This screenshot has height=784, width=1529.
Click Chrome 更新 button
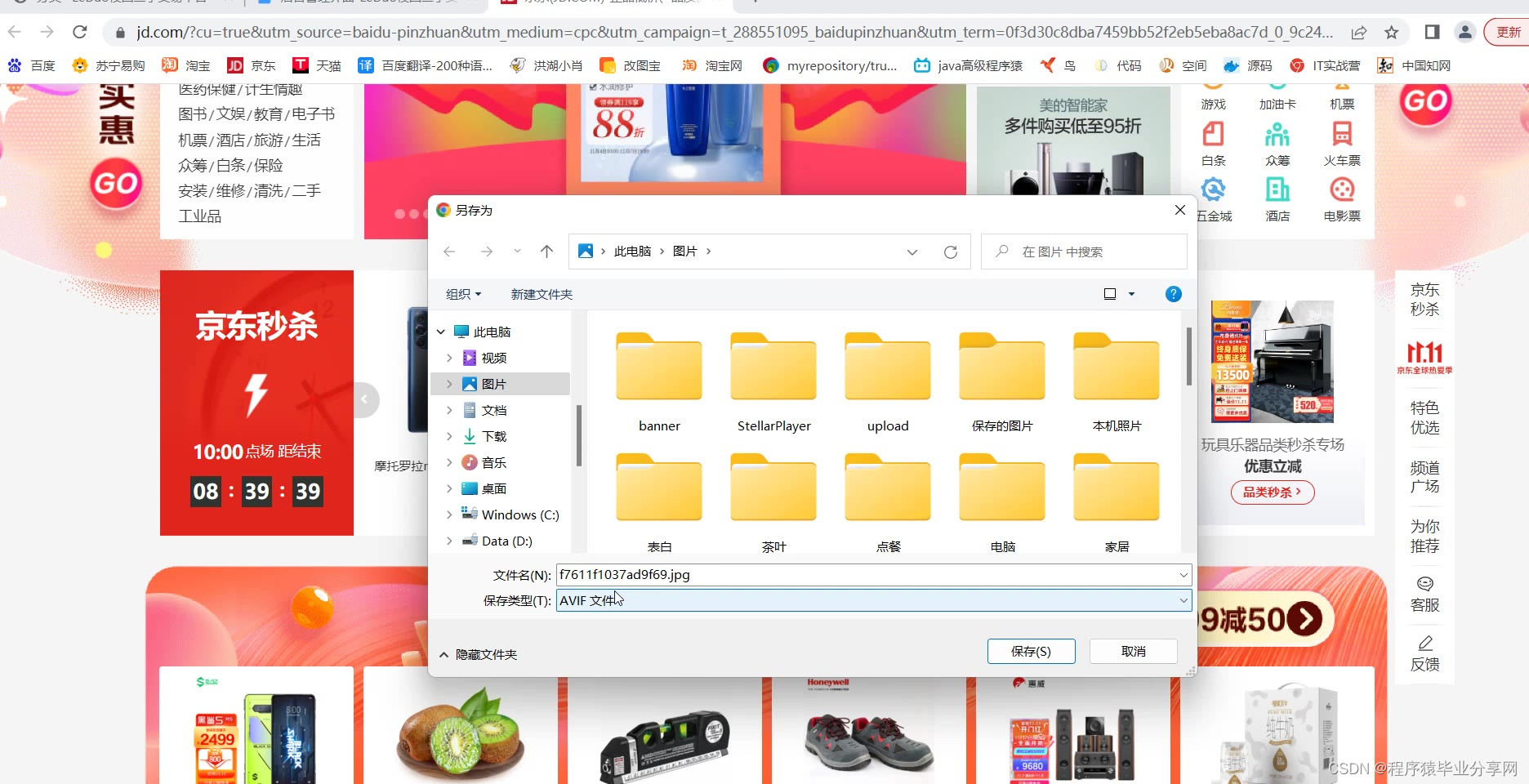point(1508,32)
